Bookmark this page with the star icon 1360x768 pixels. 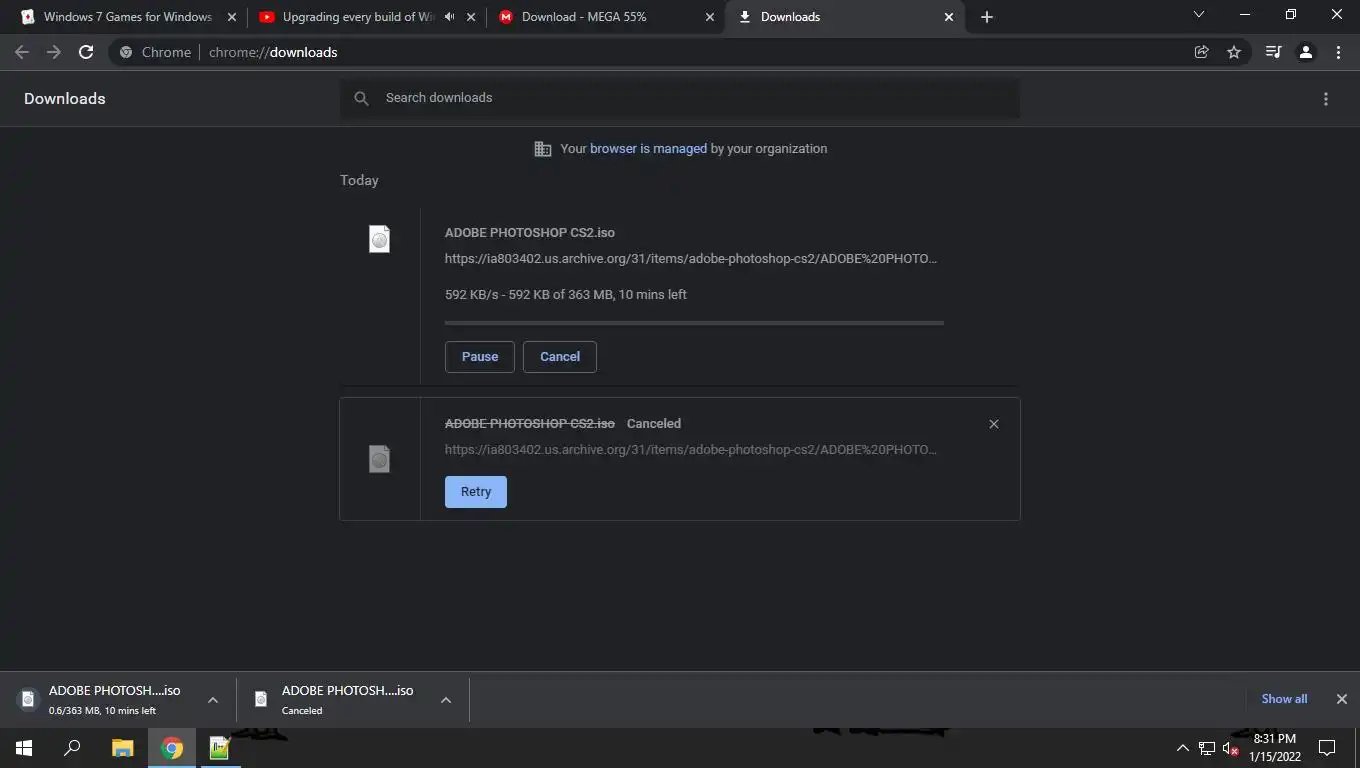[1234, 52]
